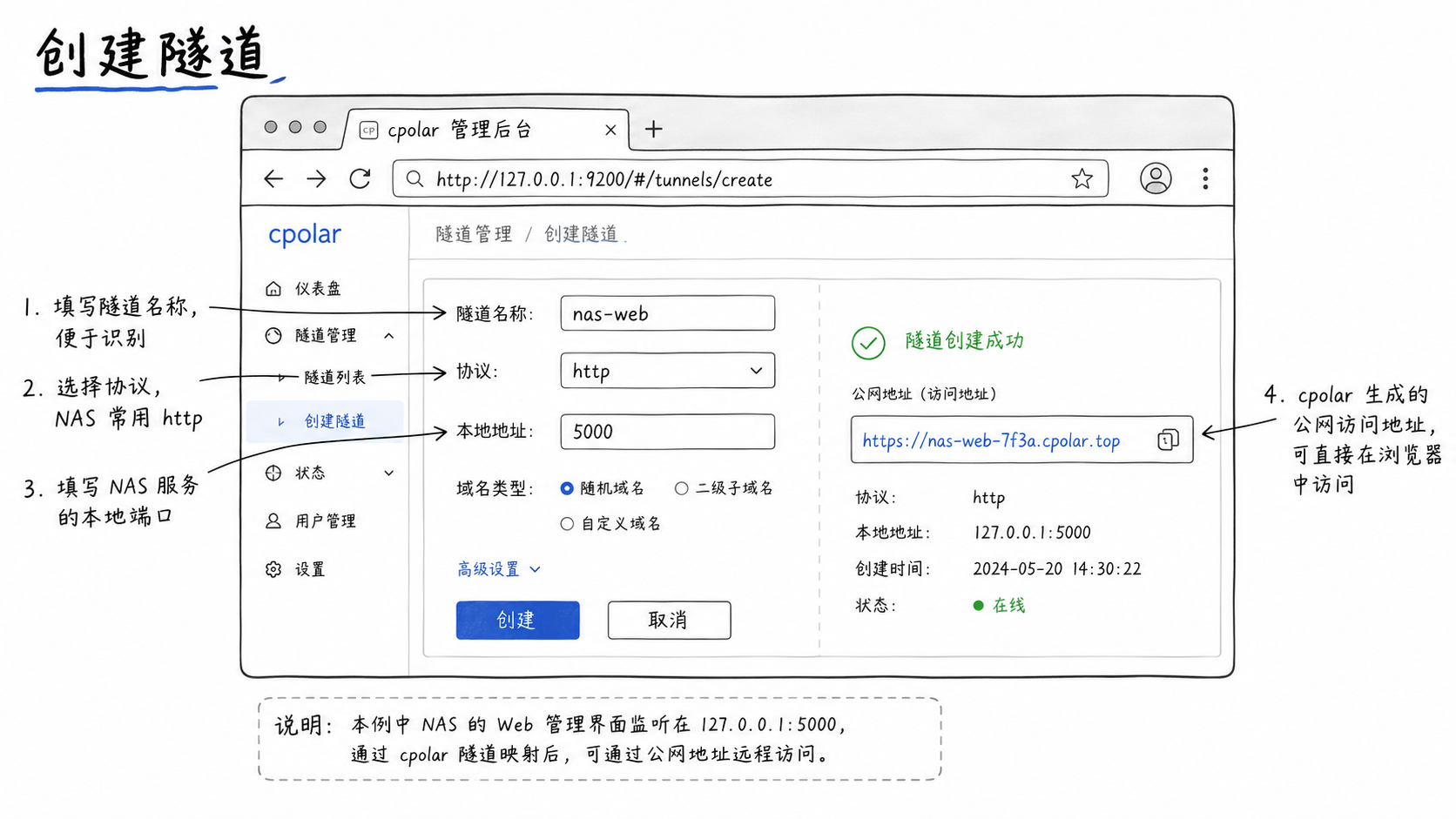1456x819 pixels.
Task: Open the 仪表盘 menu item
Action: [319, 288]
